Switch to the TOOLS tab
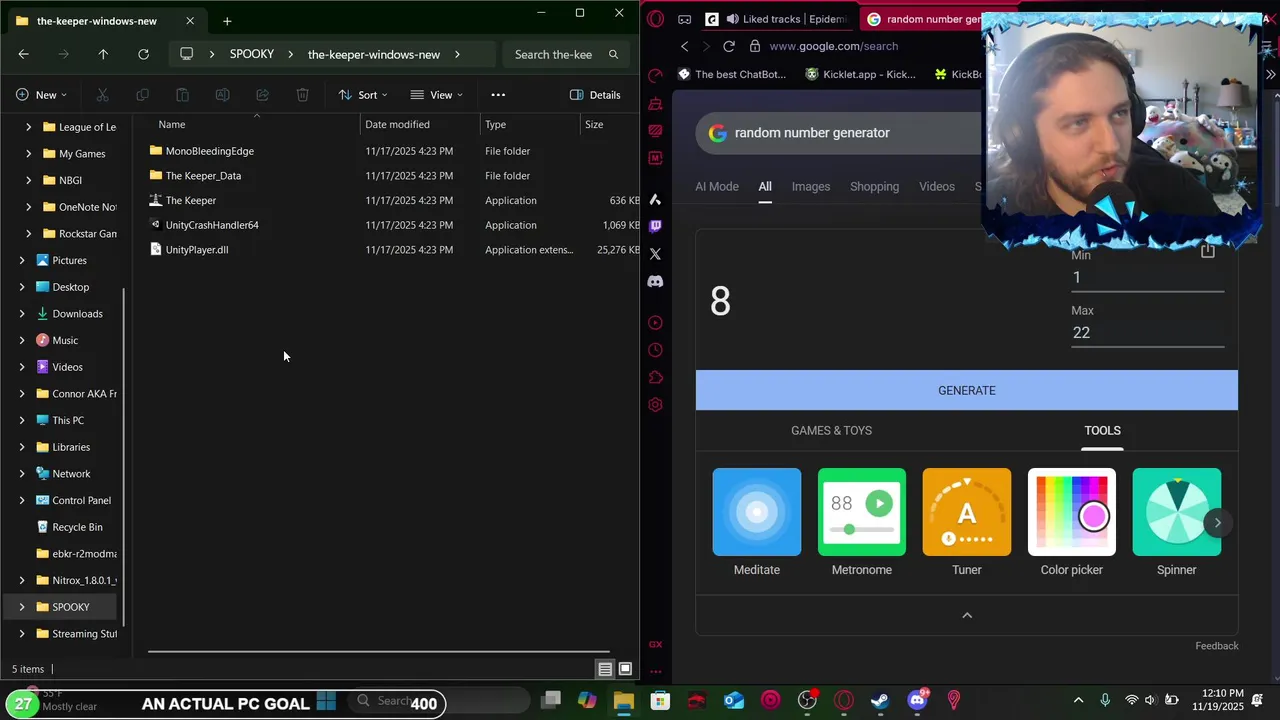 point(1102,431)
